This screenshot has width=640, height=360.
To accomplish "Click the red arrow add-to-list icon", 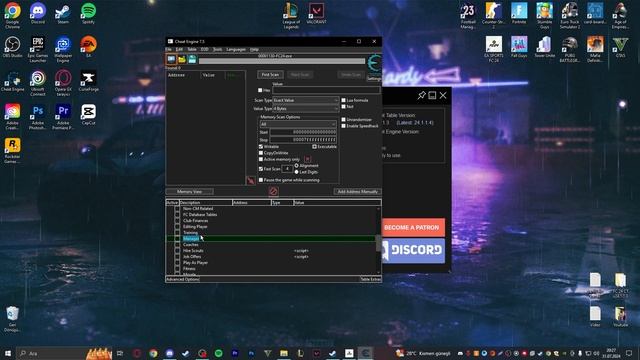I will click(251, 180).
